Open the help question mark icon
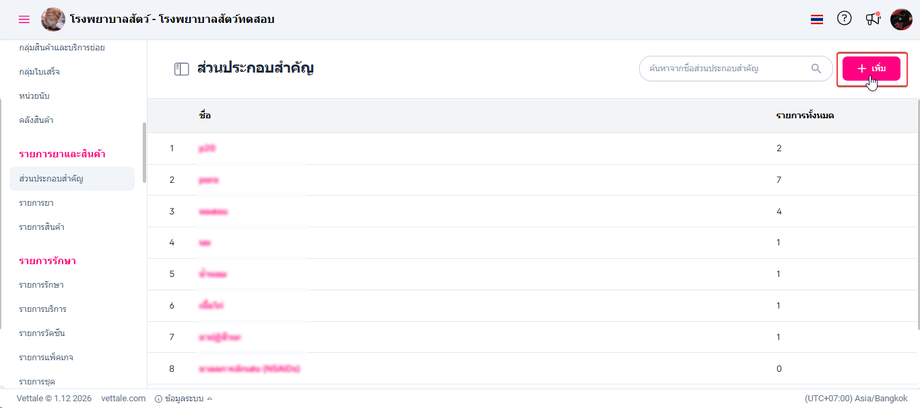 click(x=844, y=19)
